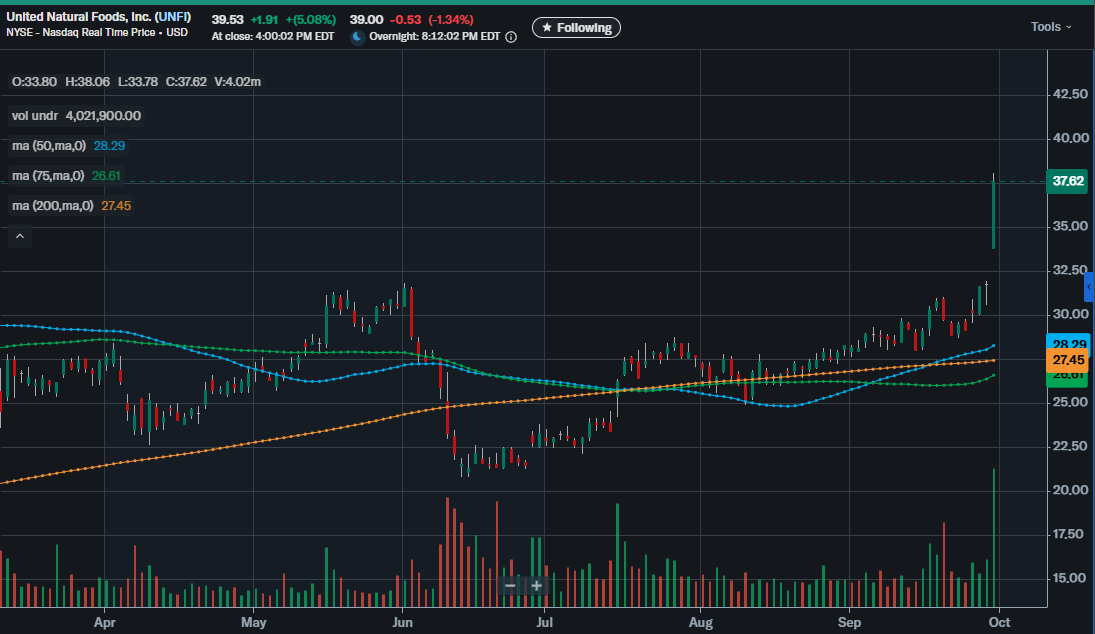Click the orange 27.45 moving average tag

[1068, 359]
